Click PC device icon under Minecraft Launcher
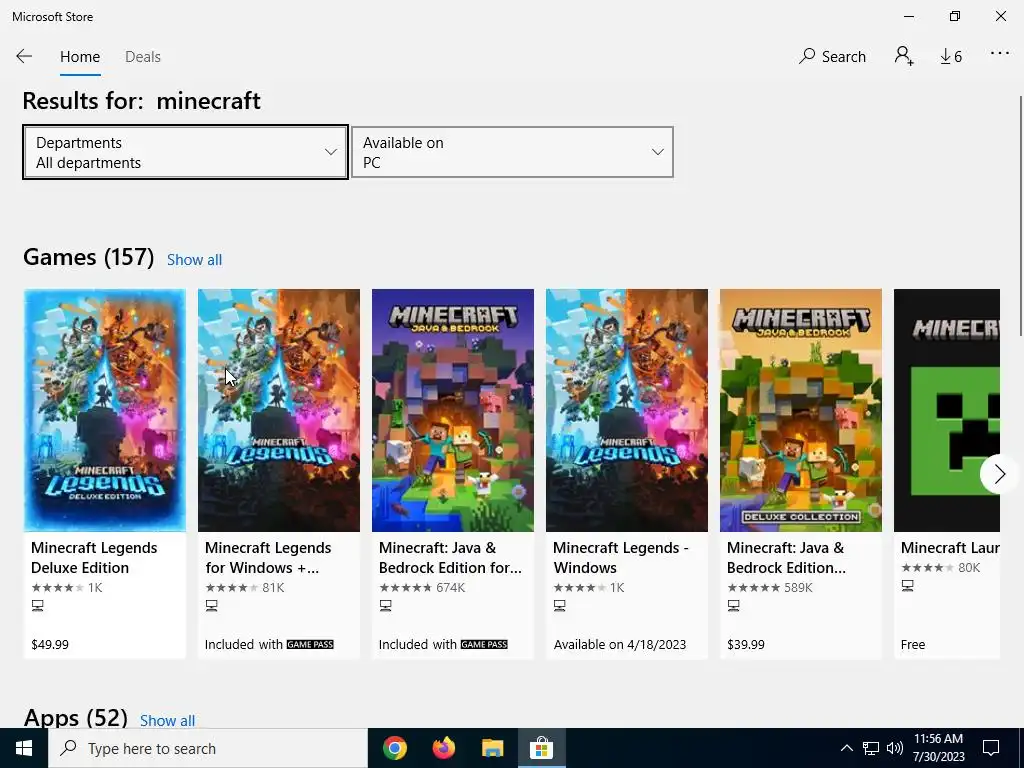 908,586
